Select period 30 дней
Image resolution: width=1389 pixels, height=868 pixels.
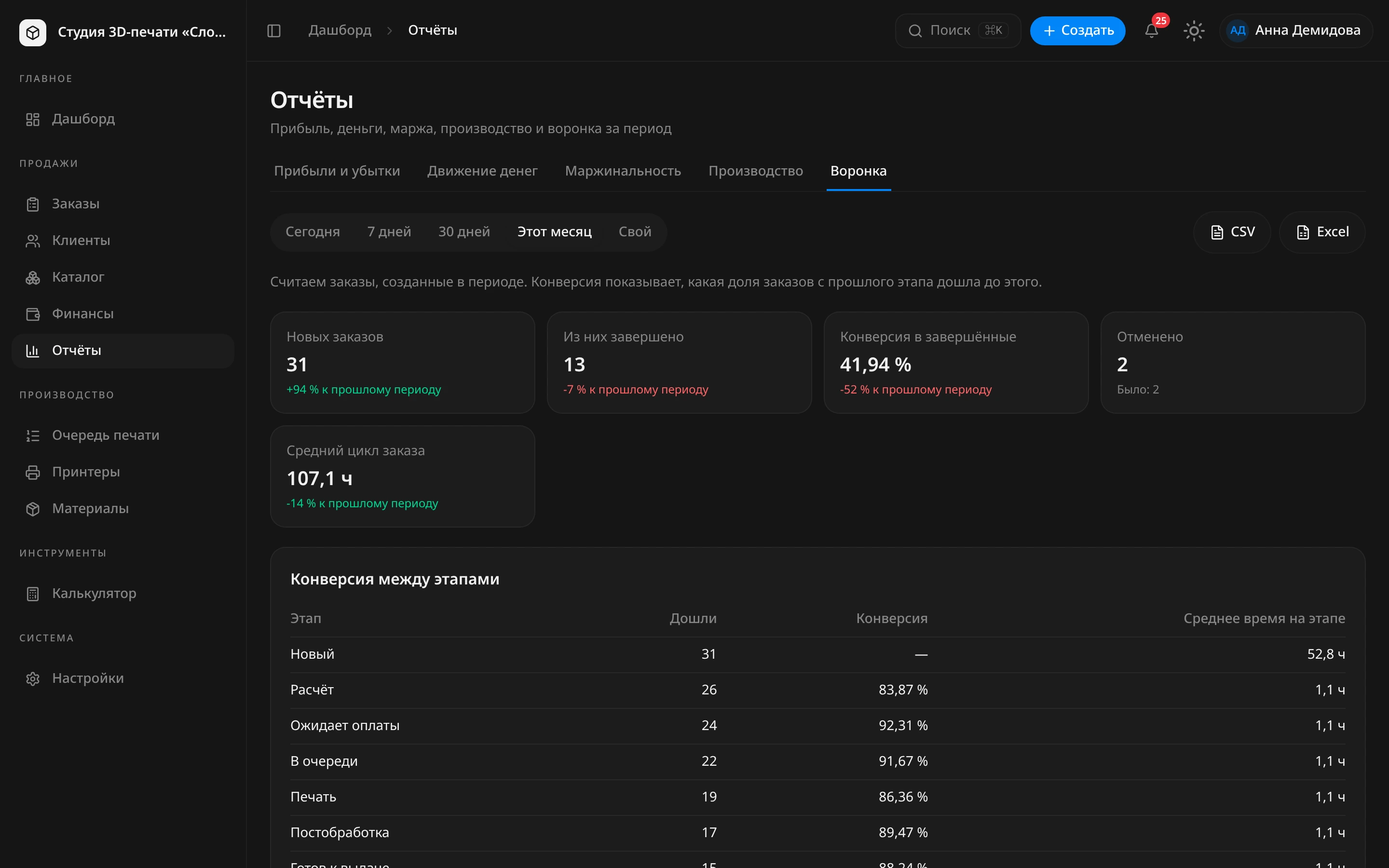464,232
